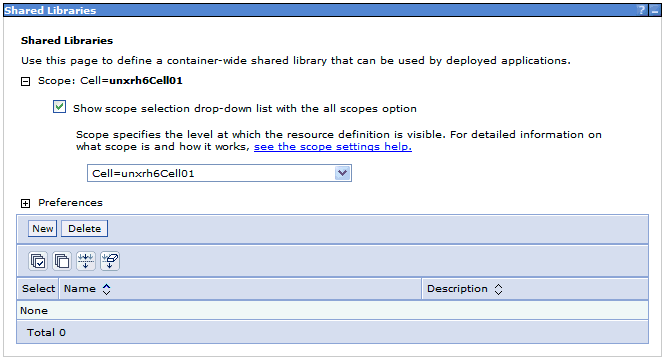Click the Select All Items icon
Viewport: 664px width, 360px height.
coord(38,261)
